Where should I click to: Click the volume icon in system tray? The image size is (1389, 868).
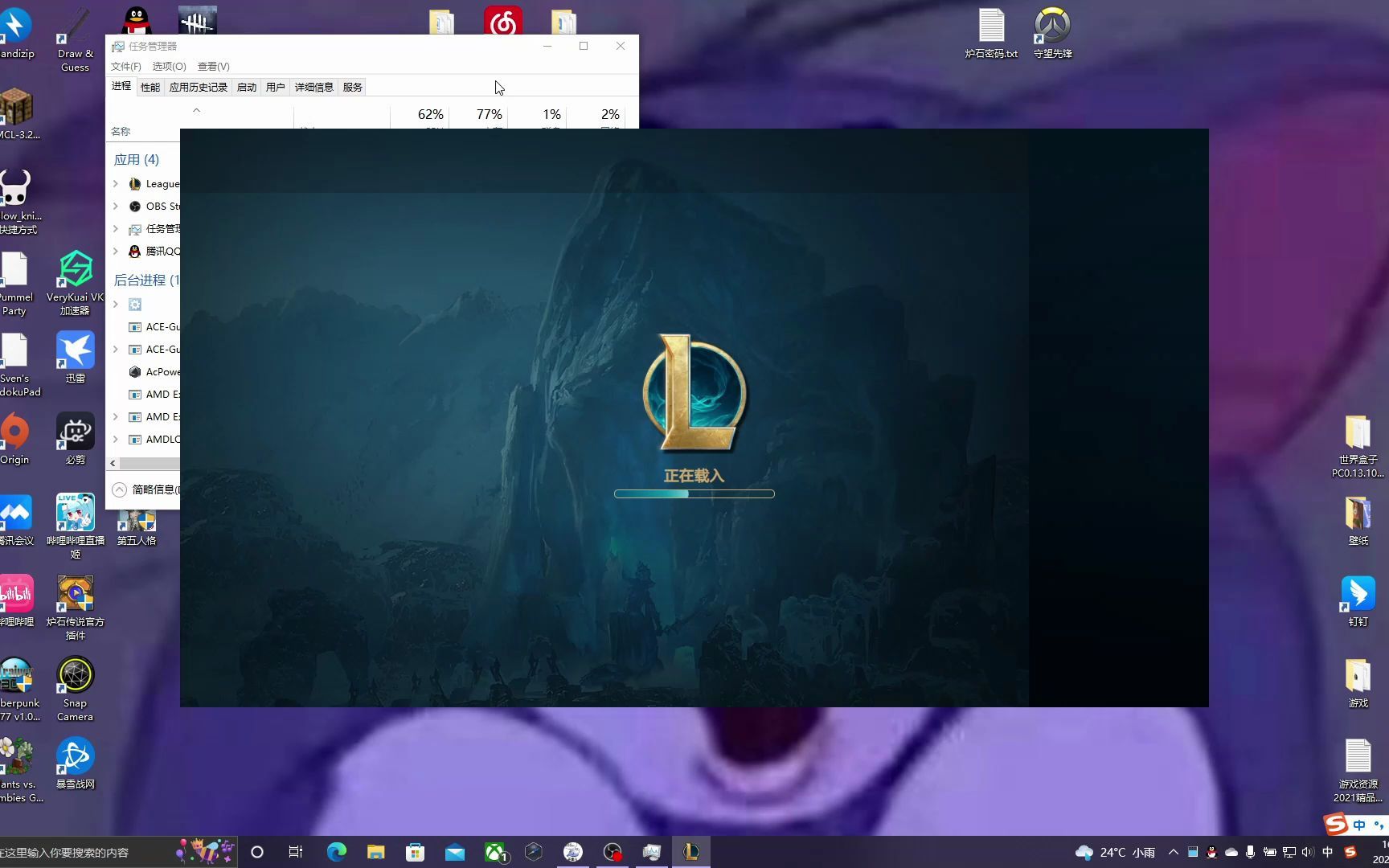click(1308, 852)
